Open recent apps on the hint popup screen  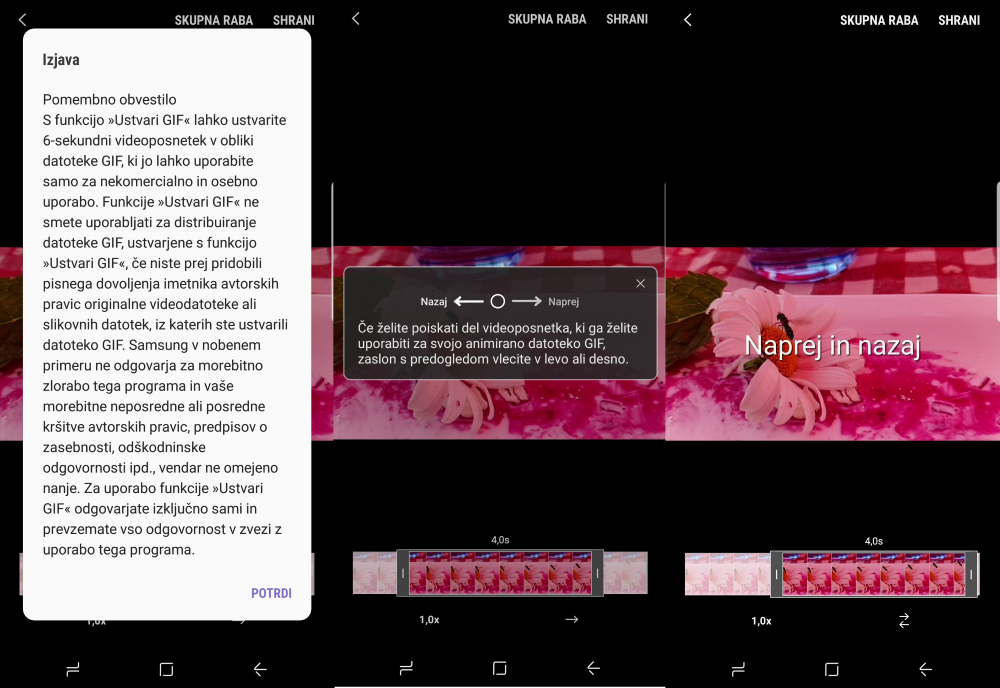(406, 668)
